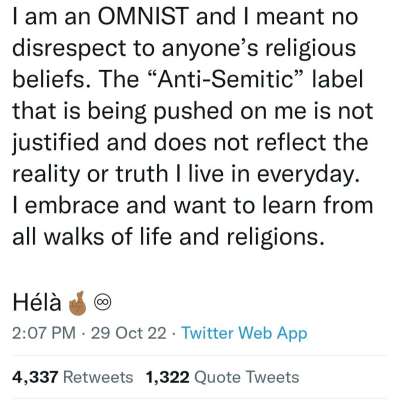The image size is (400, 400).
Task: Click the word "justified" in the tweet
Action: 56,143
